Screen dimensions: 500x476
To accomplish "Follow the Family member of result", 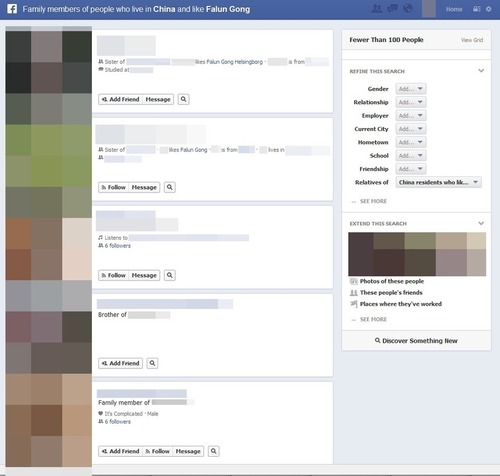I will [157, 451].
